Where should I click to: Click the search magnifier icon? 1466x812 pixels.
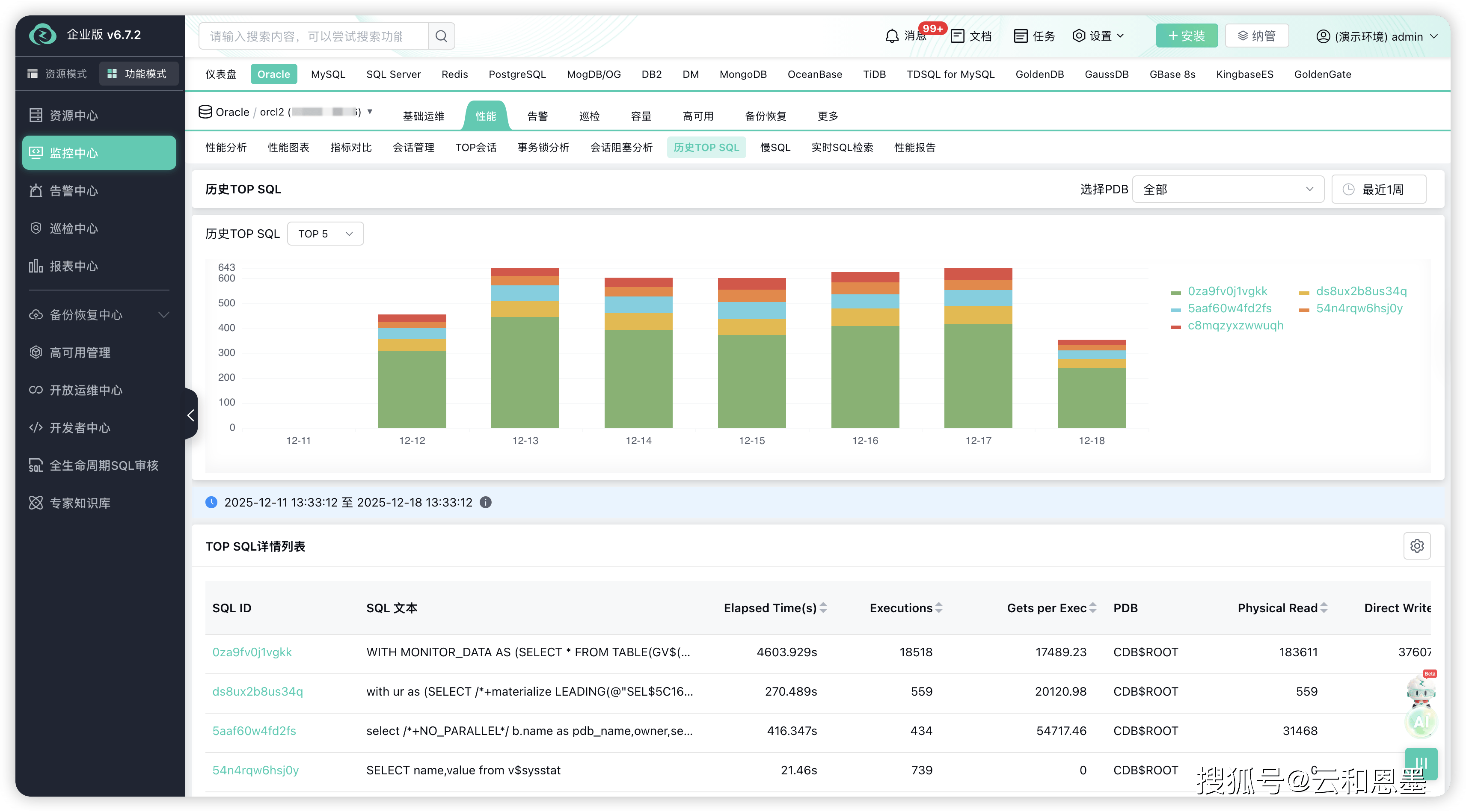[x=441, y=36]
